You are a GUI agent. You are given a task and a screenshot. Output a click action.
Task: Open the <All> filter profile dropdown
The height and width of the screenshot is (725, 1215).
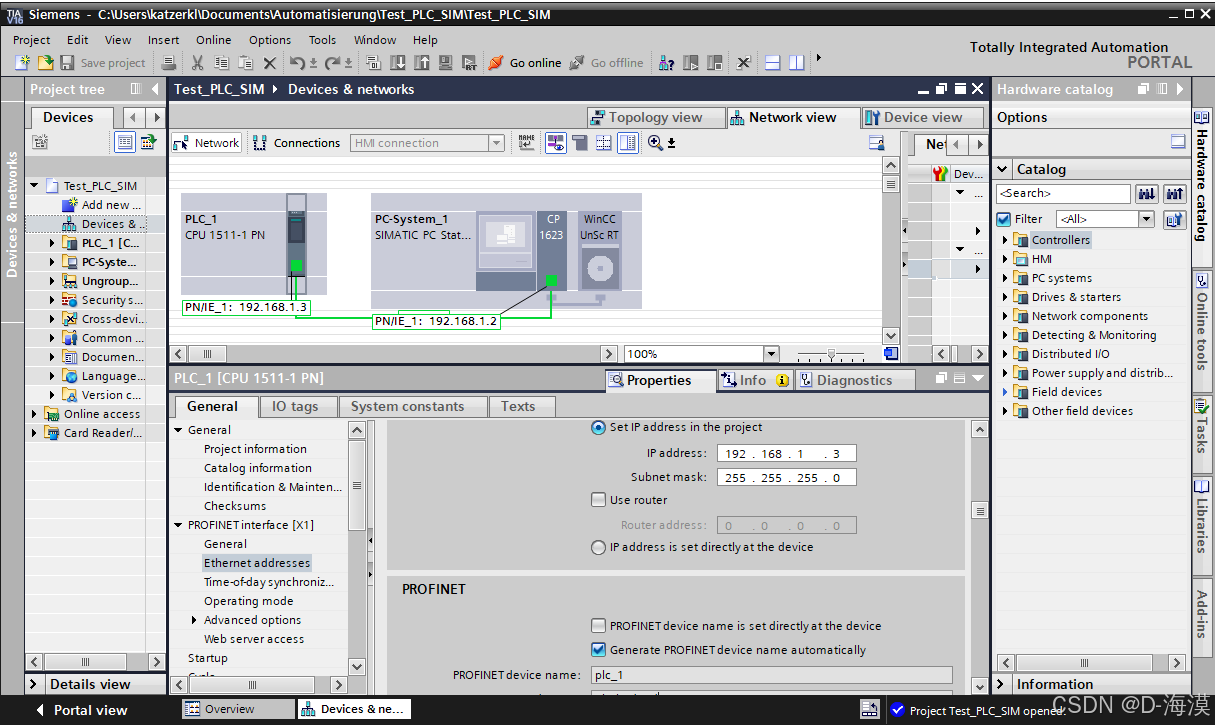(x=1146, y=219)
